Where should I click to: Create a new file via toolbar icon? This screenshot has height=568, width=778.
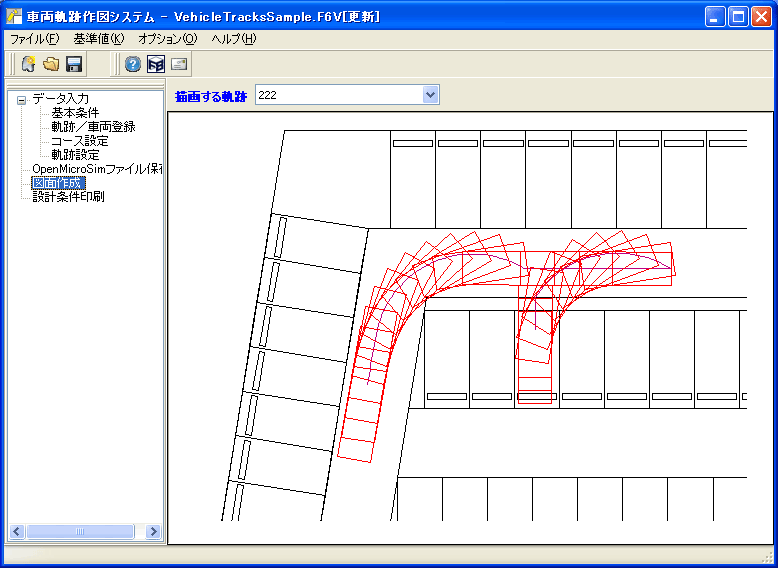click(x=28, y=64)
